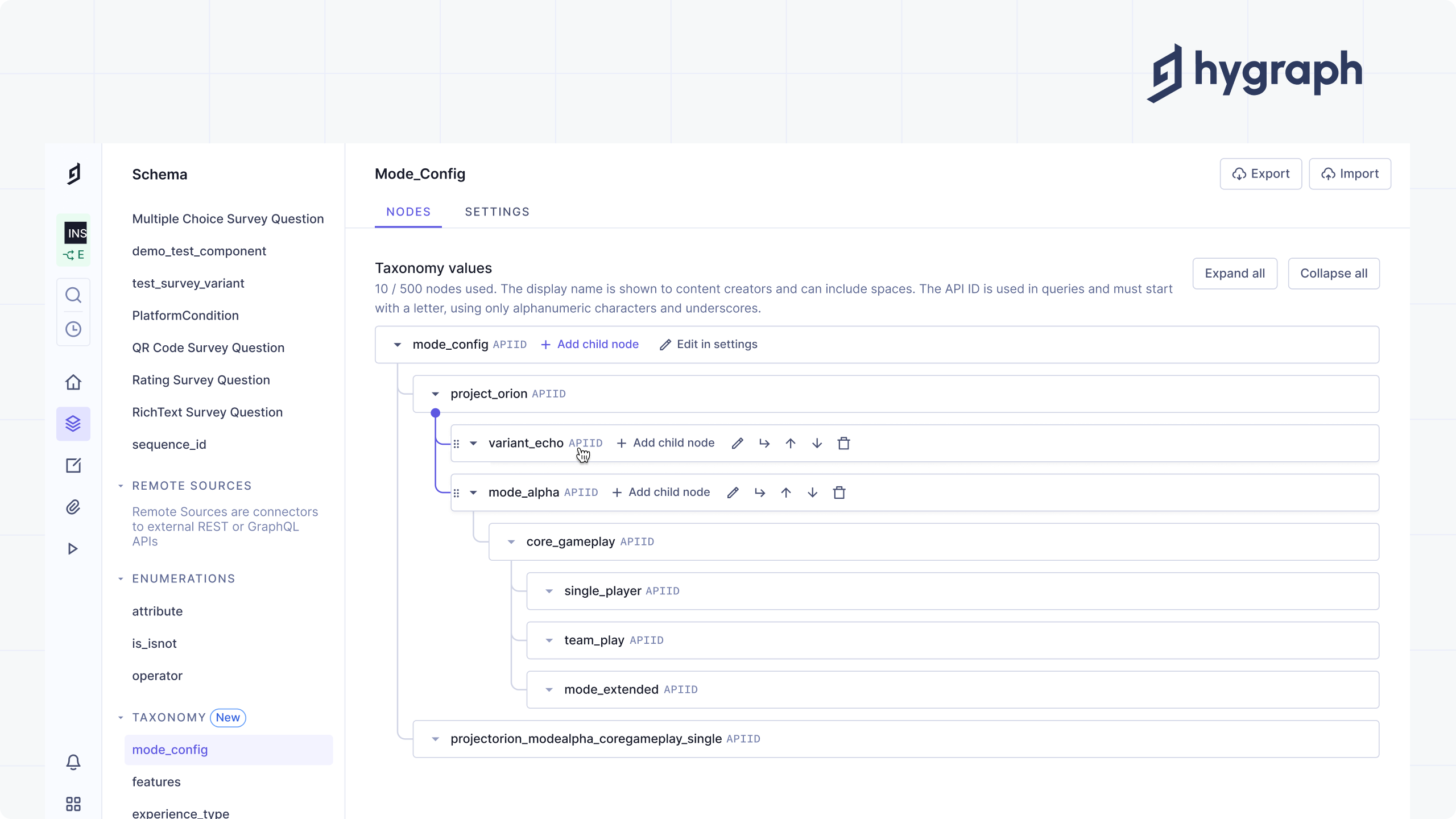Collapse the core_gameplay node
1456x819 pixels.
511,542
